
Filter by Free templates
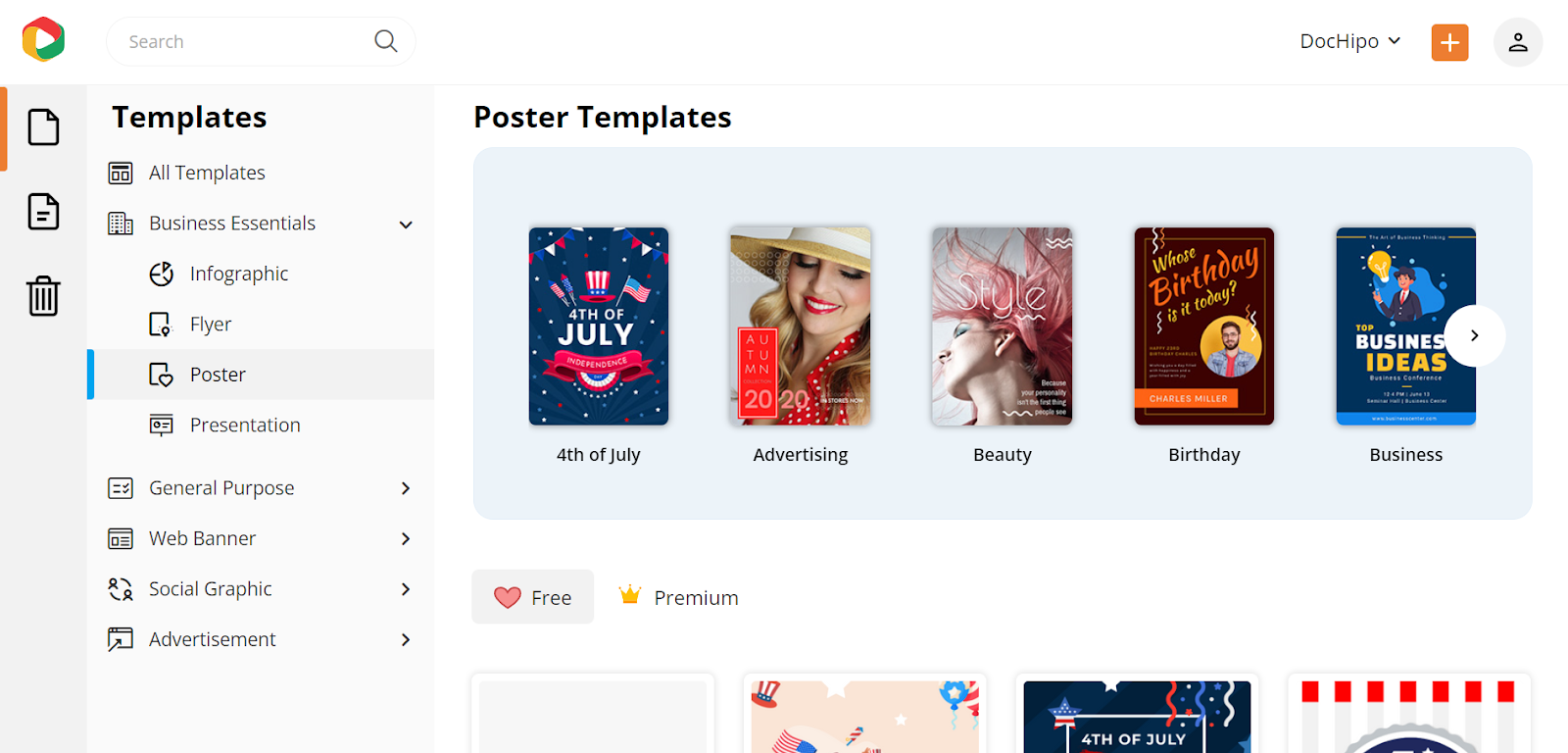pos(533,597)
